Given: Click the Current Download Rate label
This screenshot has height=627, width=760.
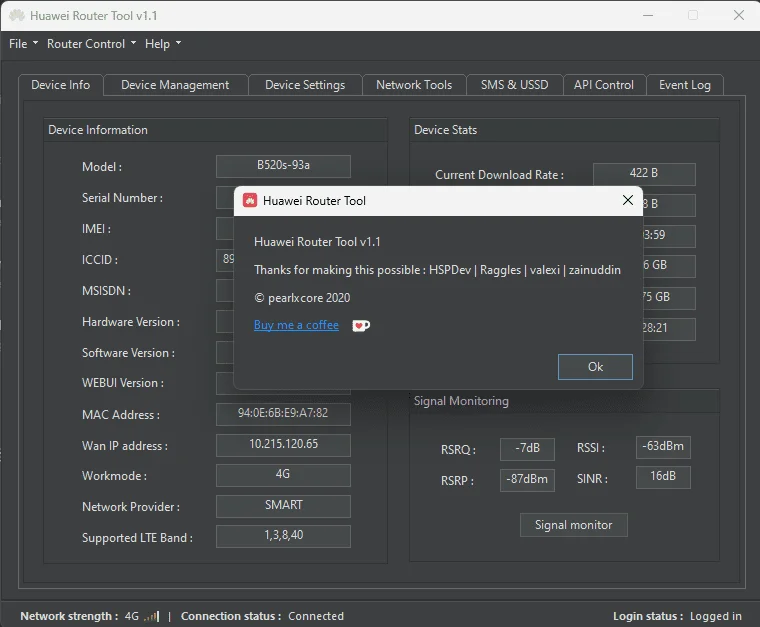Looking at the screenshot, I should point(499,175).
